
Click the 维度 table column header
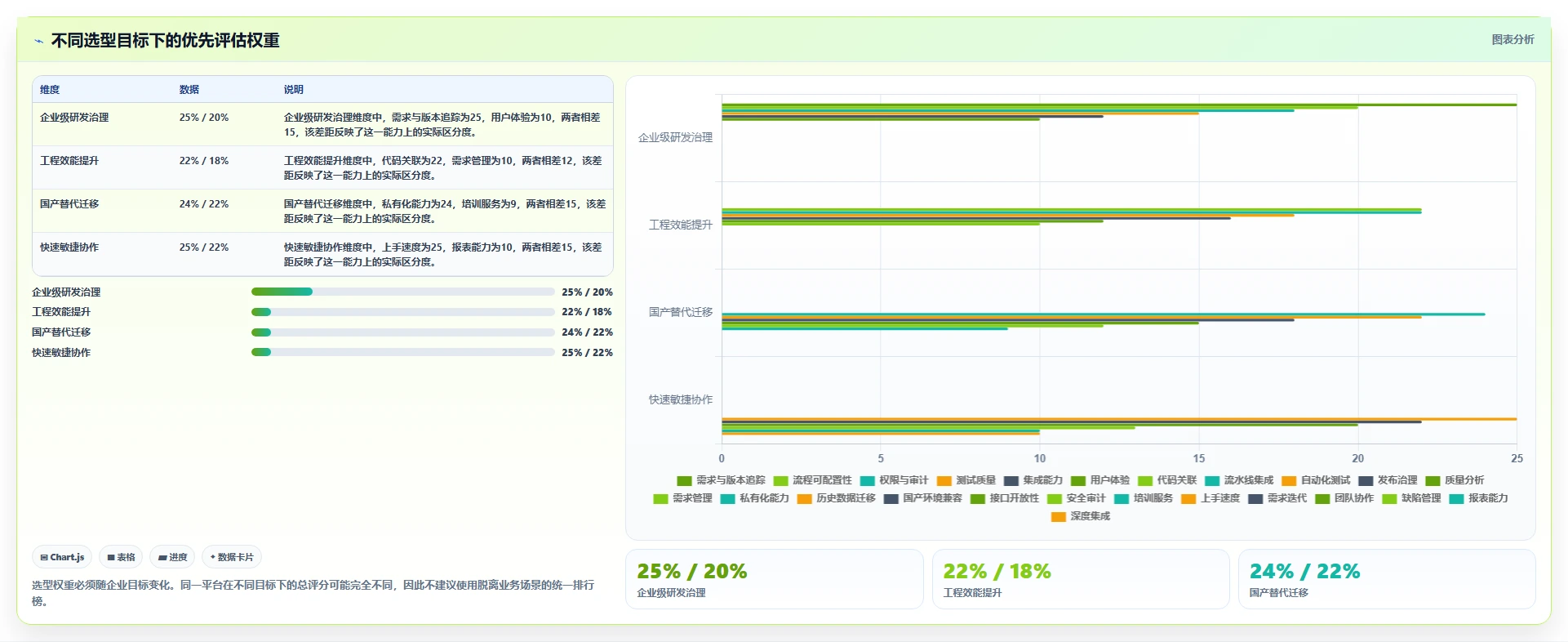50,90
